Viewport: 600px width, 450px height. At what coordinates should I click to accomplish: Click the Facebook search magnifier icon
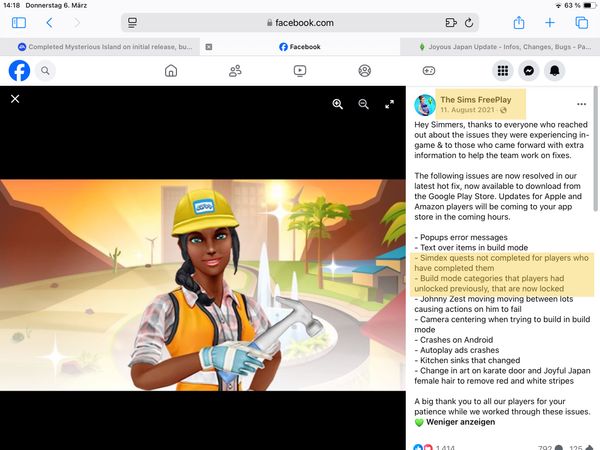point(45,70)
